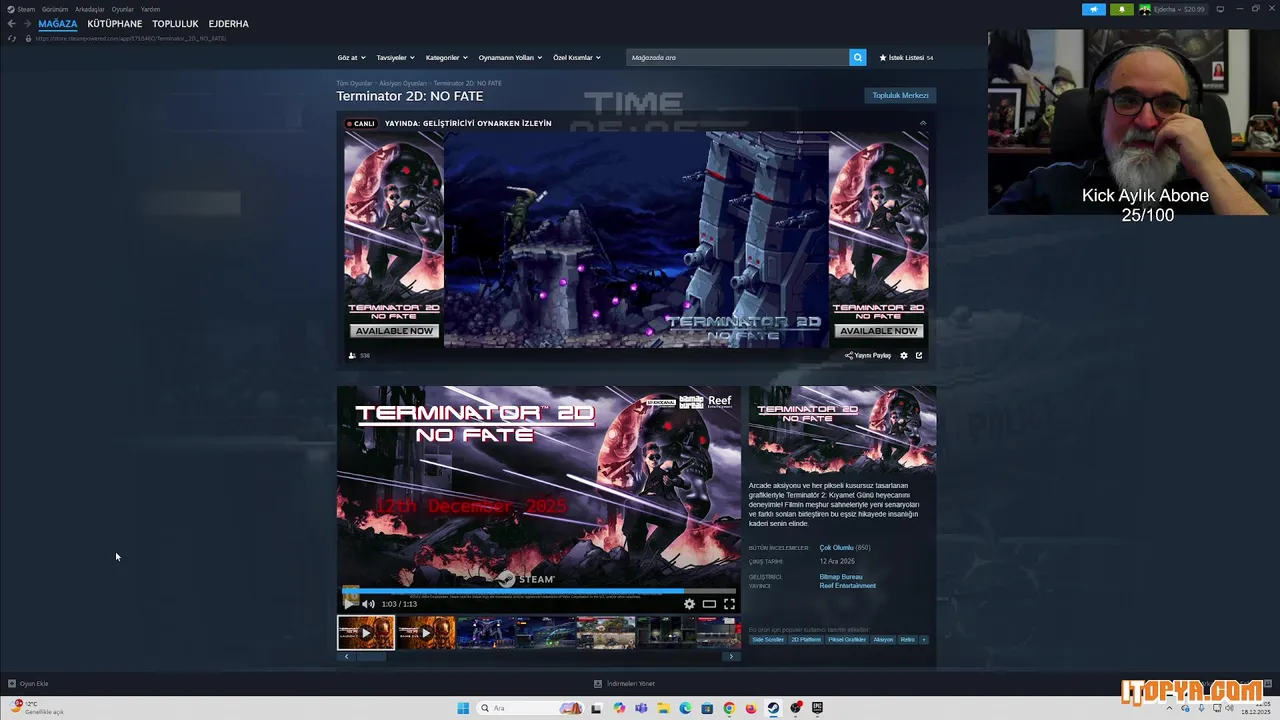Image resolution: width=1280 pixels, height=720 pixels.
Task: Open the Görünüm menu
Action: tap(55, 9)
